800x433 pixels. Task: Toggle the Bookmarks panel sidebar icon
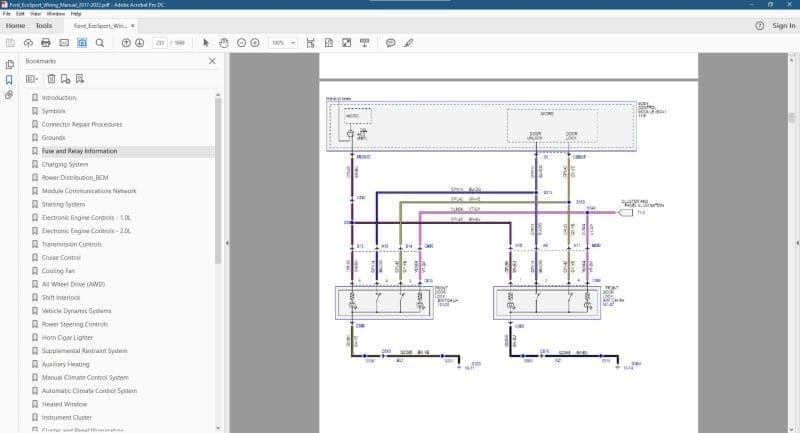[9, 79]
